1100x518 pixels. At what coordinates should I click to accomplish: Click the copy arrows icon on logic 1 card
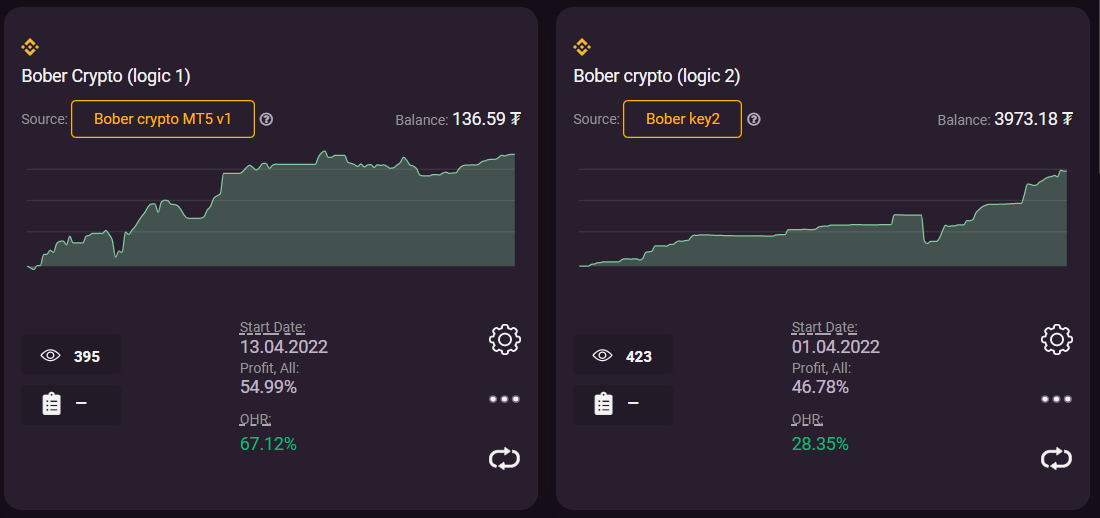pyautogui.click(x=505, y=458)
